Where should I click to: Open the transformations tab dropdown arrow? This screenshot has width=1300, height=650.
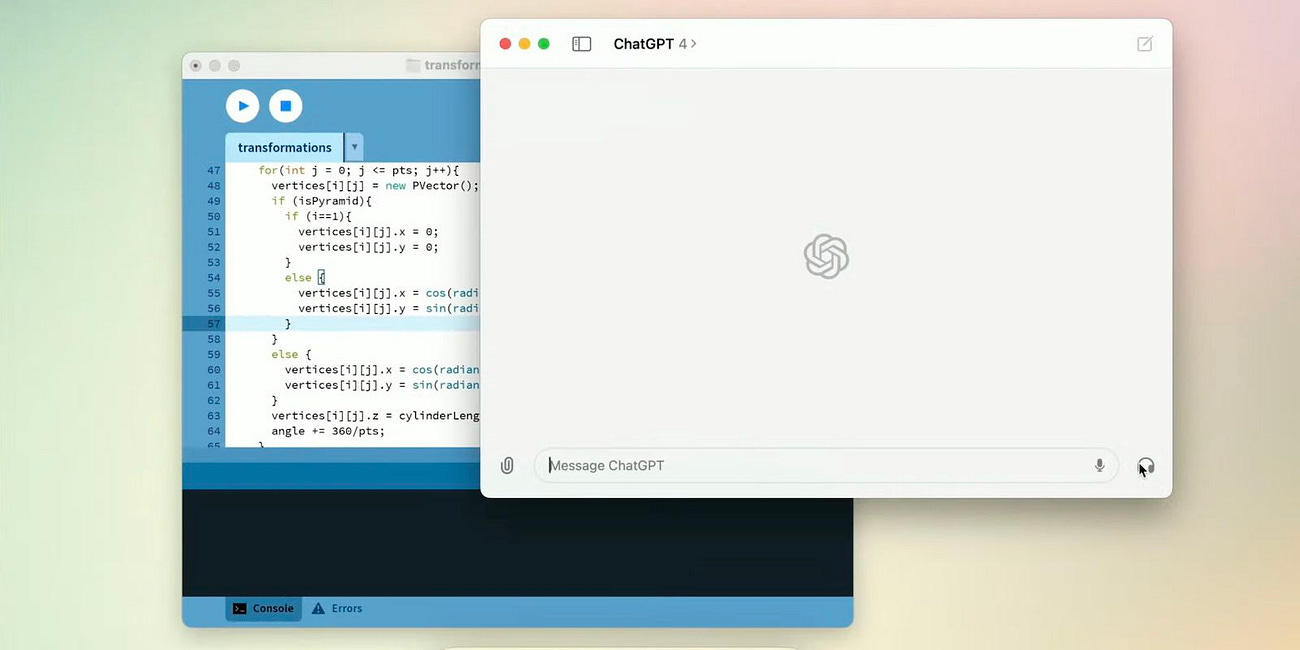pos(353,146)
